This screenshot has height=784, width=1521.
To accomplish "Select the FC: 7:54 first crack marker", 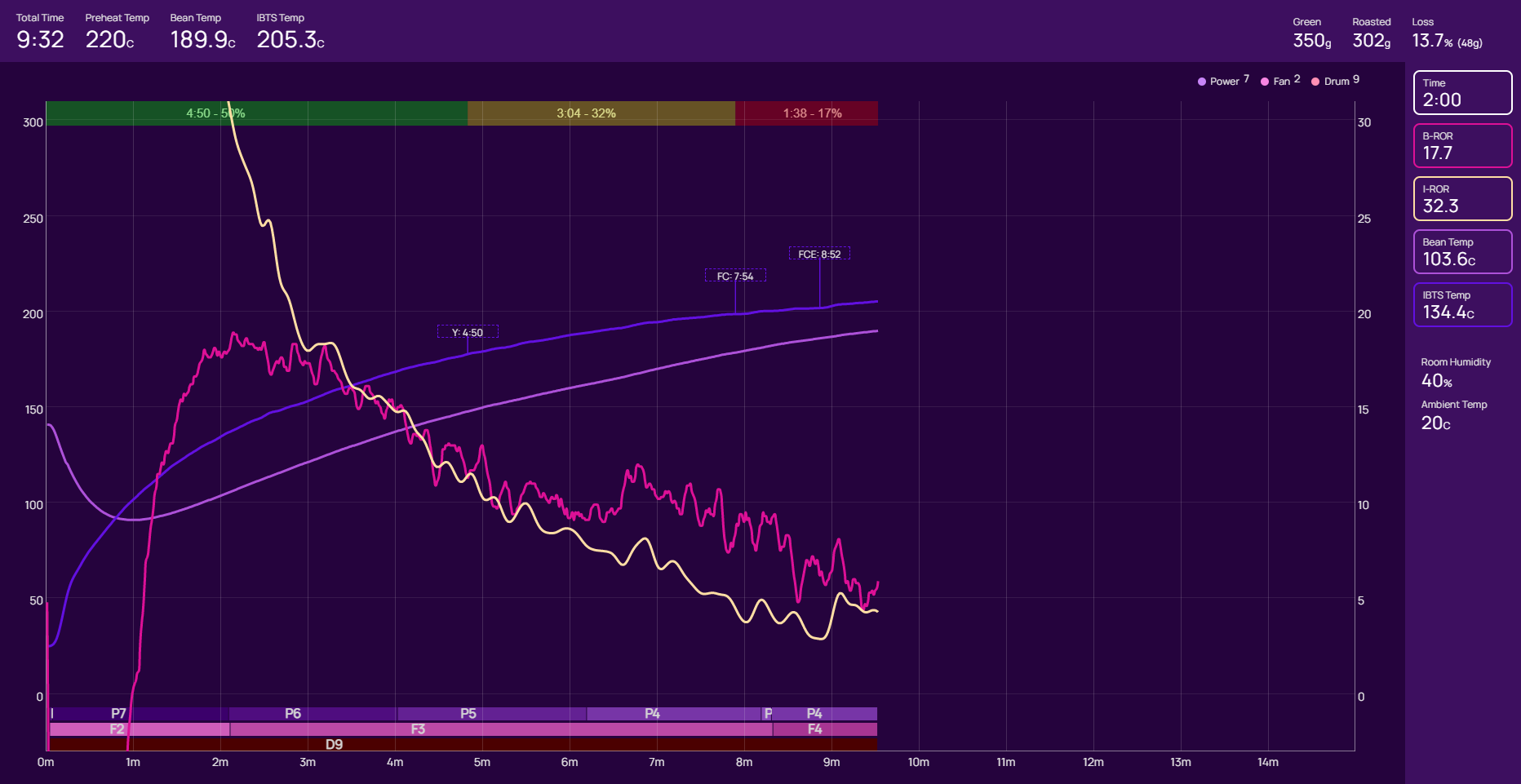I will 735,276.
